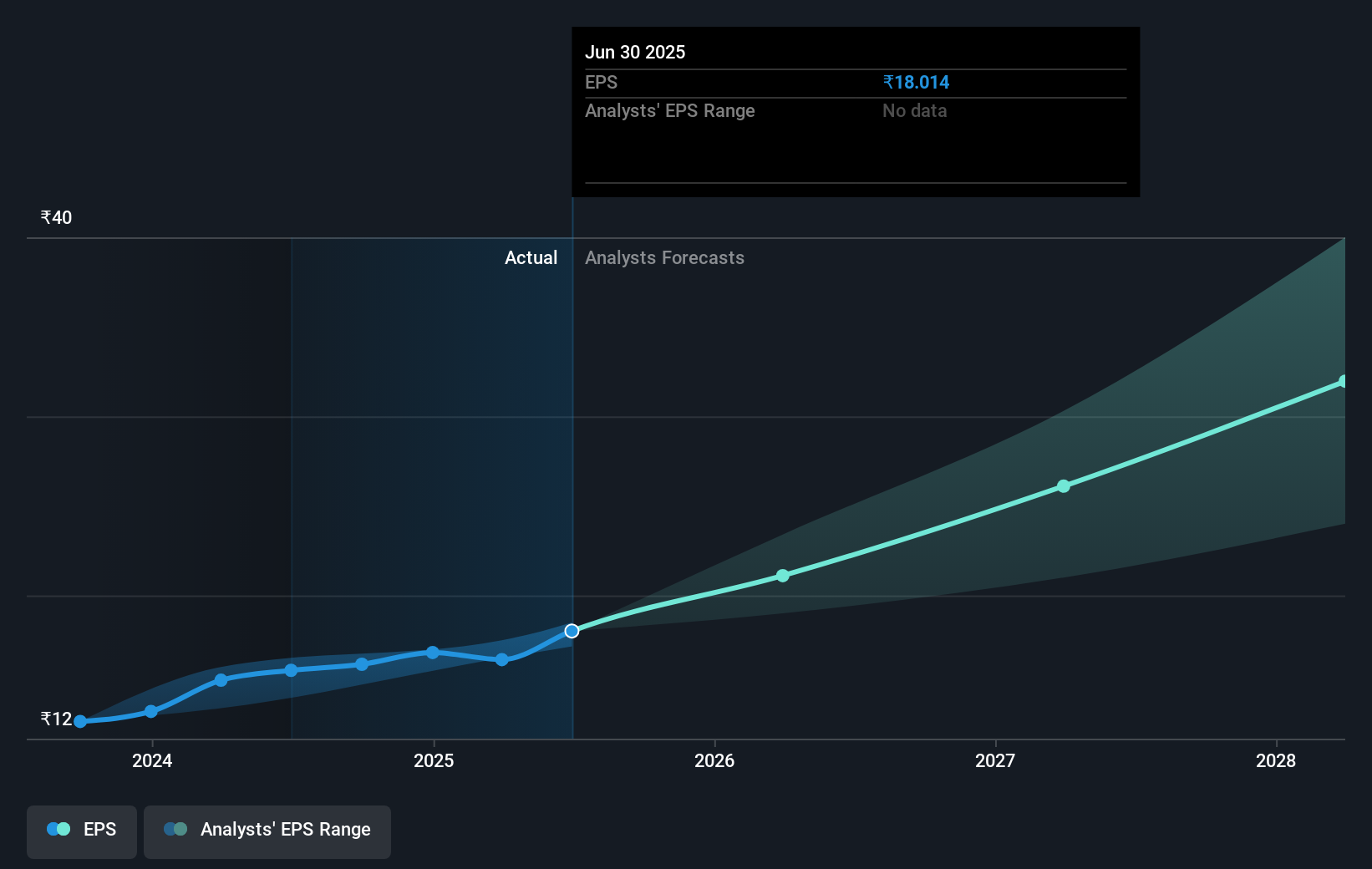Collapse the Analysts' EPS Range tooltip row

pyautogui.click(x=670, y=110)
